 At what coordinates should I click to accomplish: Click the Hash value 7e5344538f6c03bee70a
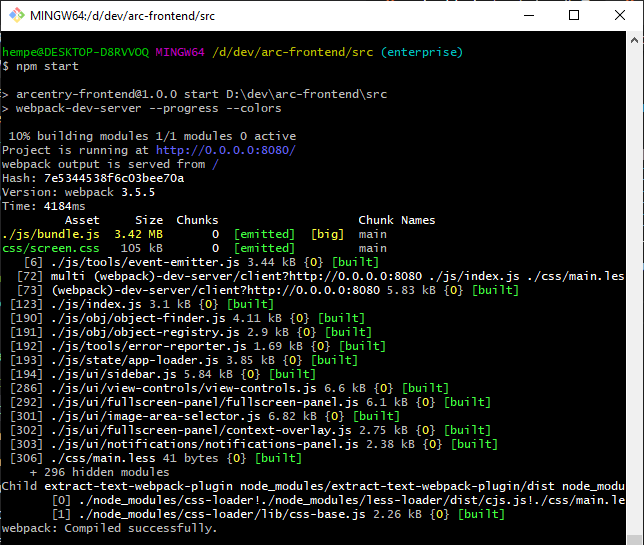114,178
